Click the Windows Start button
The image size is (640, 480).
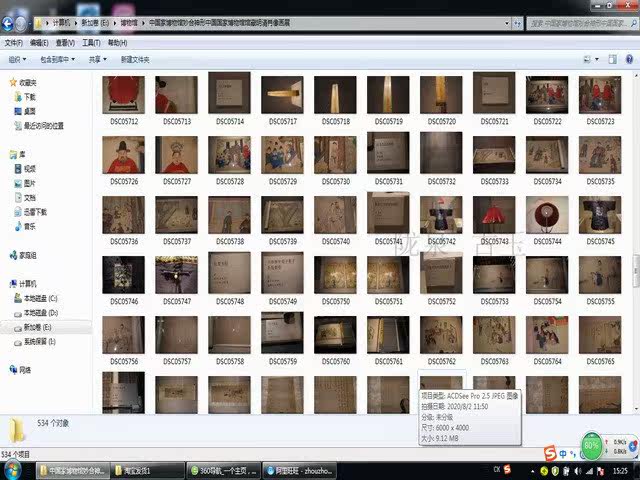[12, 471]
